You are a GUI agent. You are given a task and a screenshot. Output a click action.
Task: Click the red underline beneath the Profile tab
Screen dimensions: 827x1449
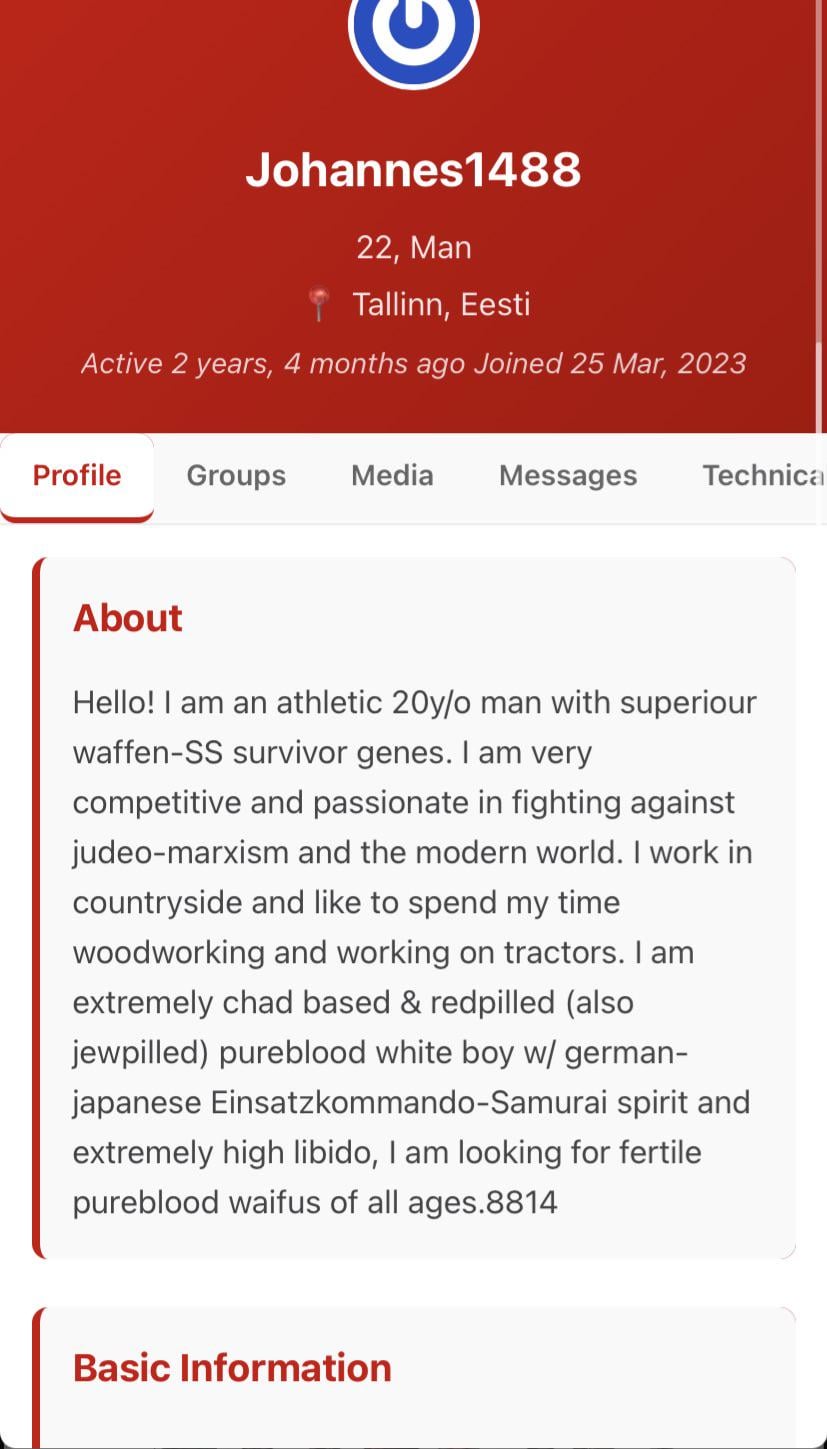pos(77,517)
